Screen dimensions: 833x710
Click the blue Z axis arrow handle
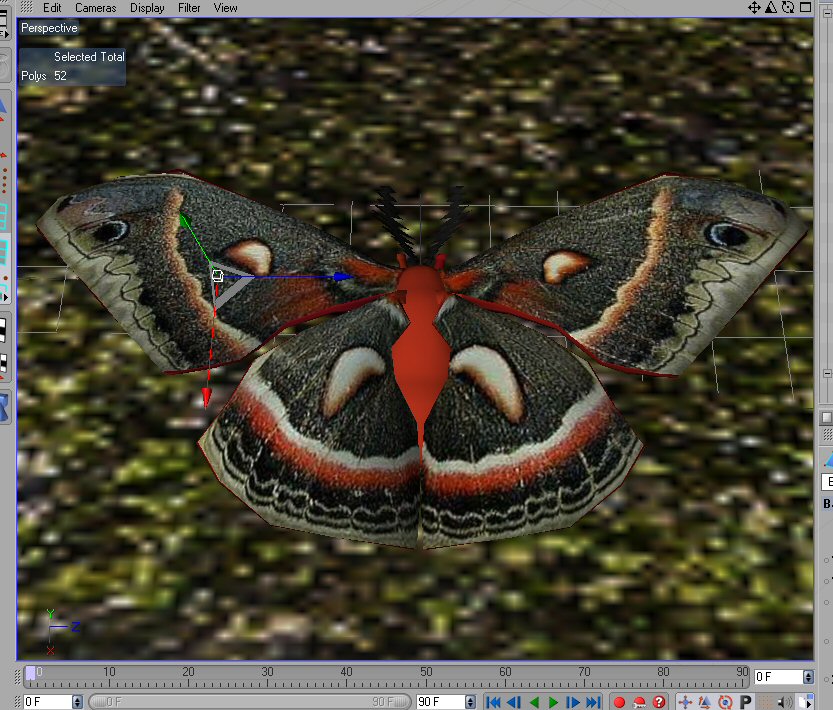click(x=343, y=276)
